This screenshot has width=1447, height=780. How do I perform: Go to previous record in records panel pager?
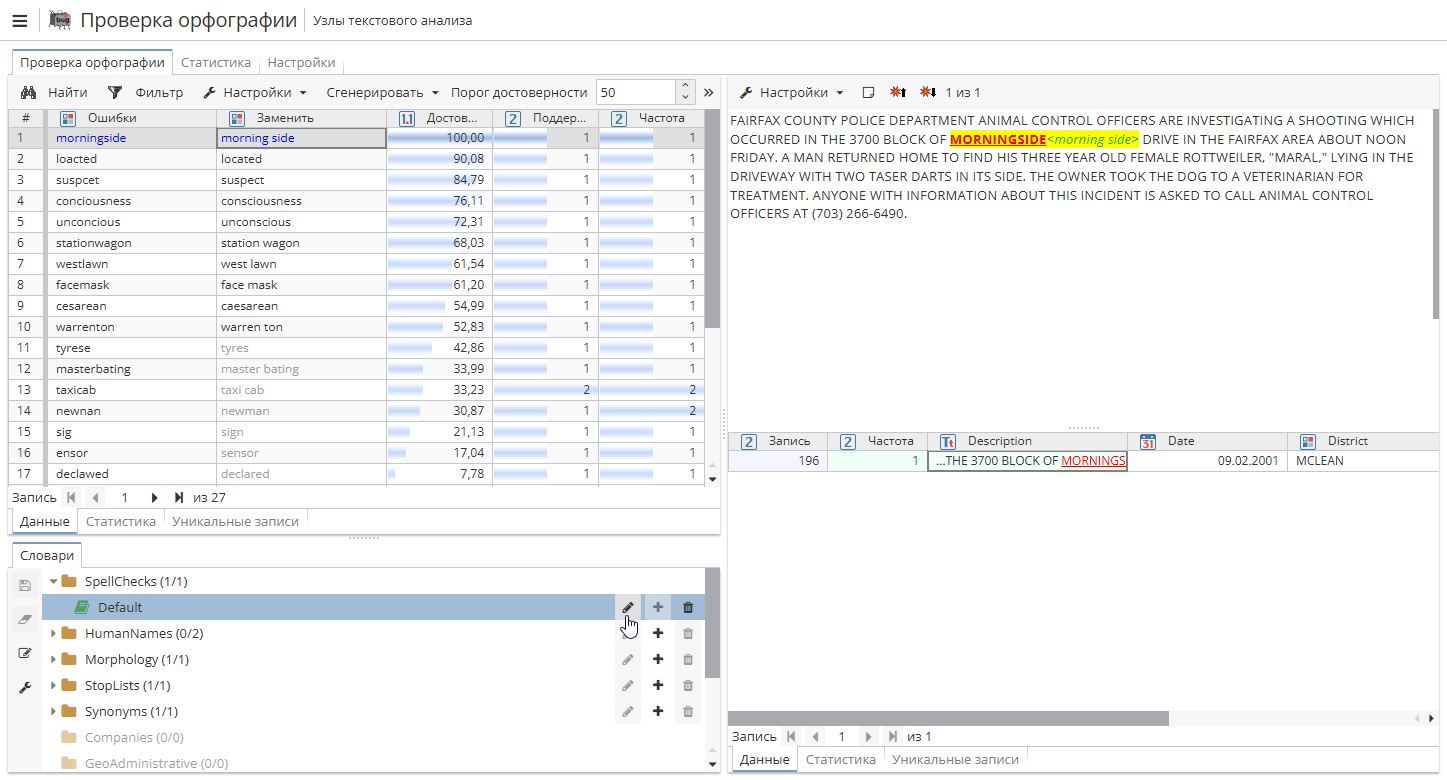[x=815, y=736]
